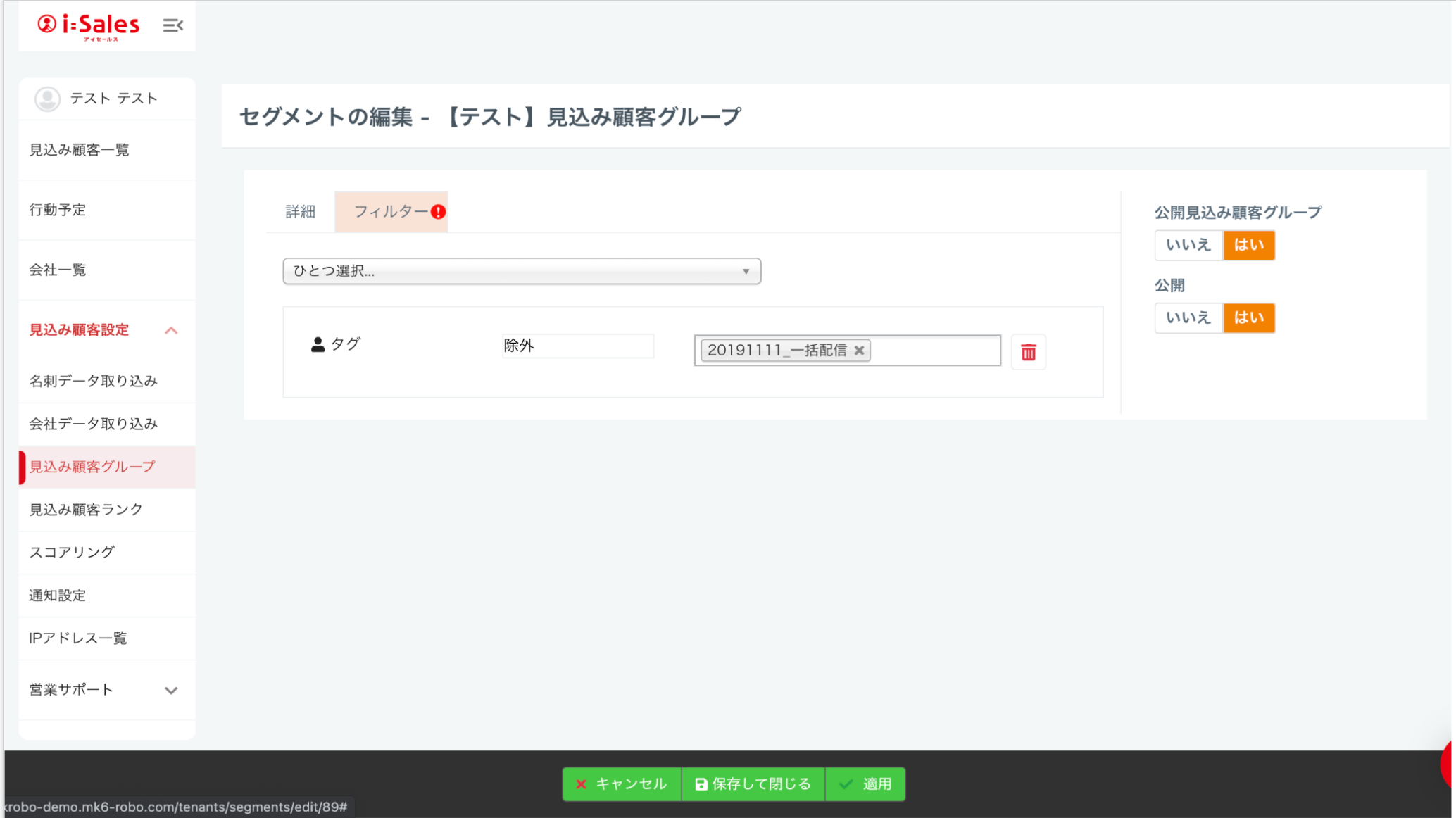Open the ひとつ選択 filter dropdown
This screenshot has height=818, width=1456.
(x=521, y=271)
